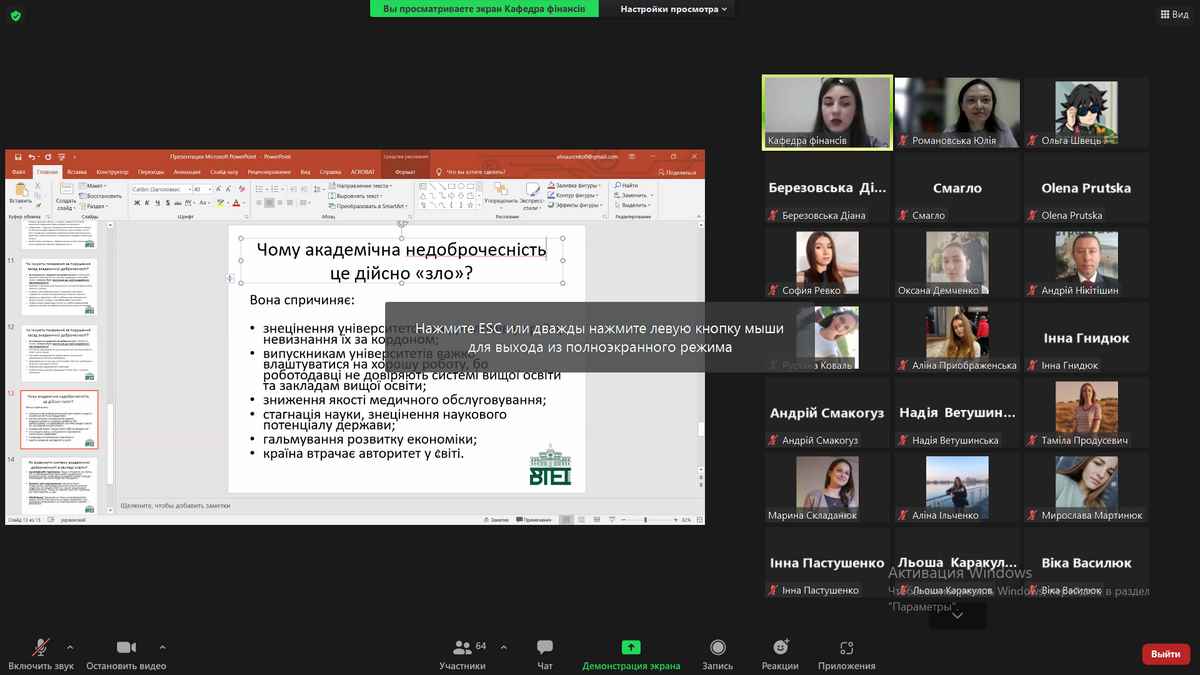The width and height of the screenshot is (1200, 675).
Task: Show next page of participant videos
Action: [x=957, y=615]
